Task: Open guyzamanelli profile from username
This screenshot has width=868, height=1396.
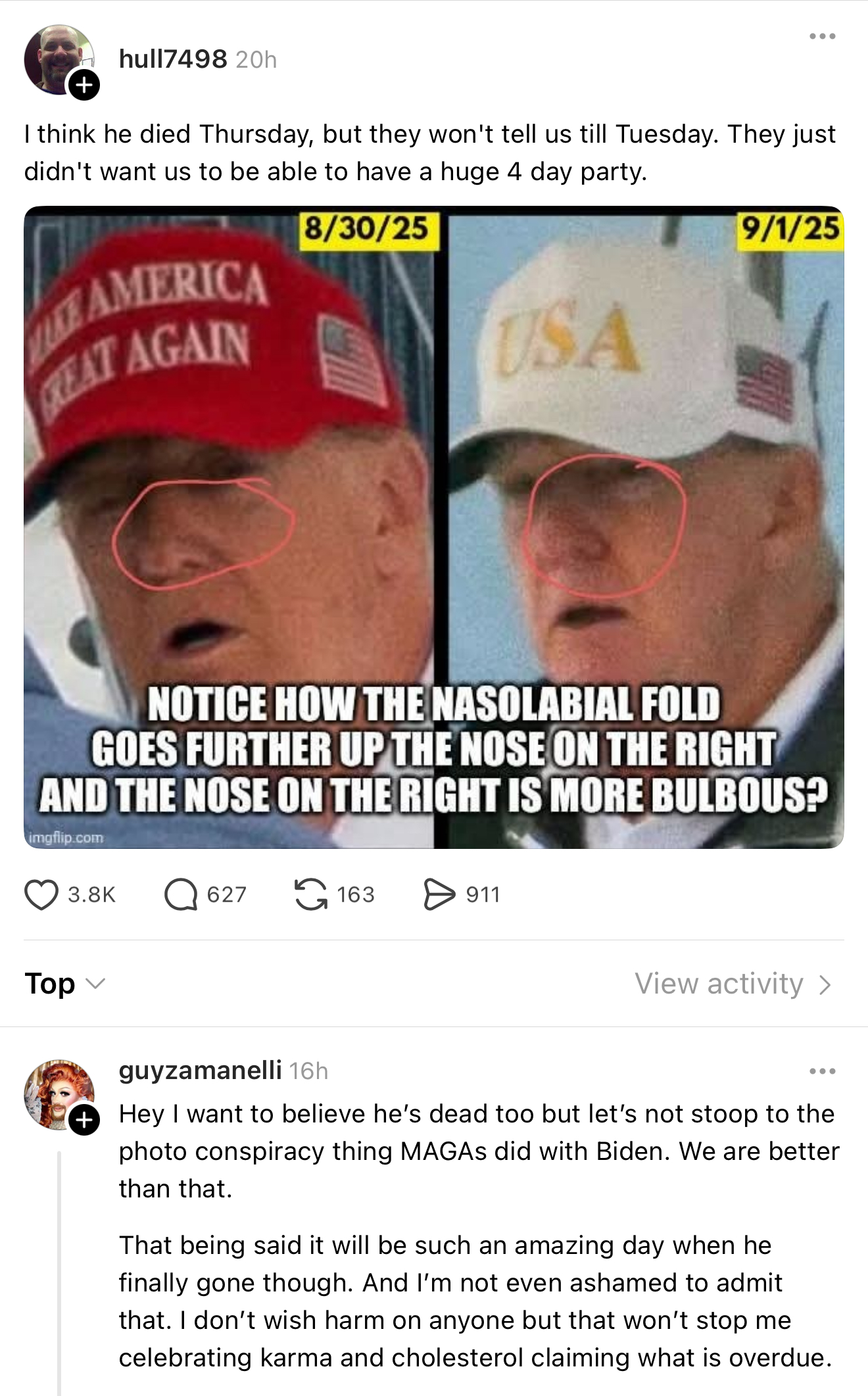Action: tap(200, 1071)
